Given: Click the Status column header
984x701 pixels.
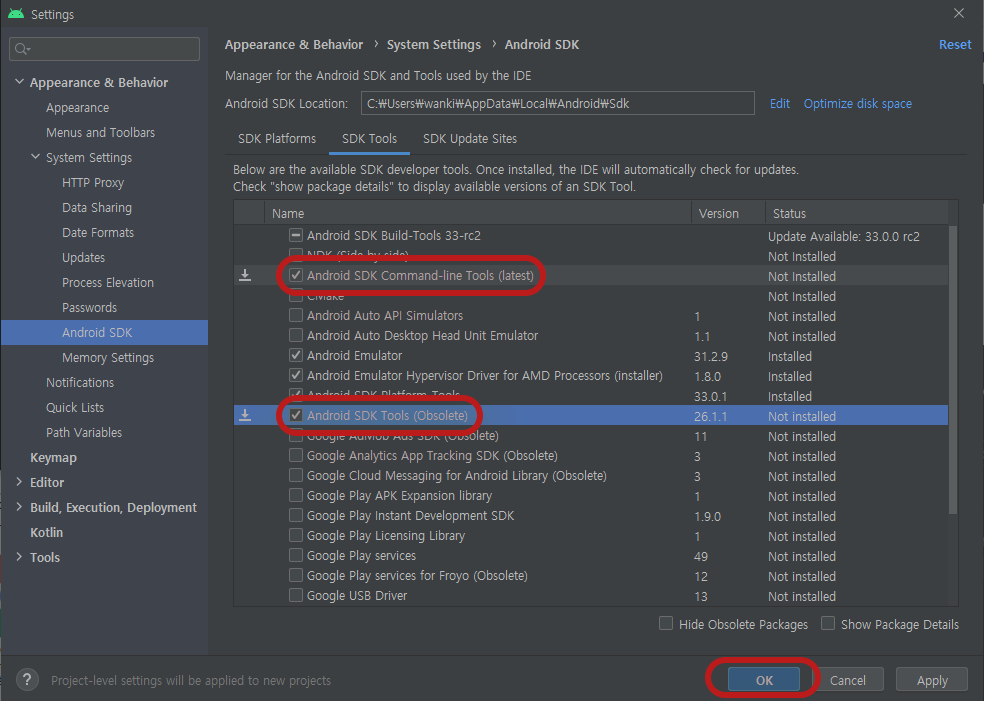Looking at the screenshot, I should click(857, 213).
